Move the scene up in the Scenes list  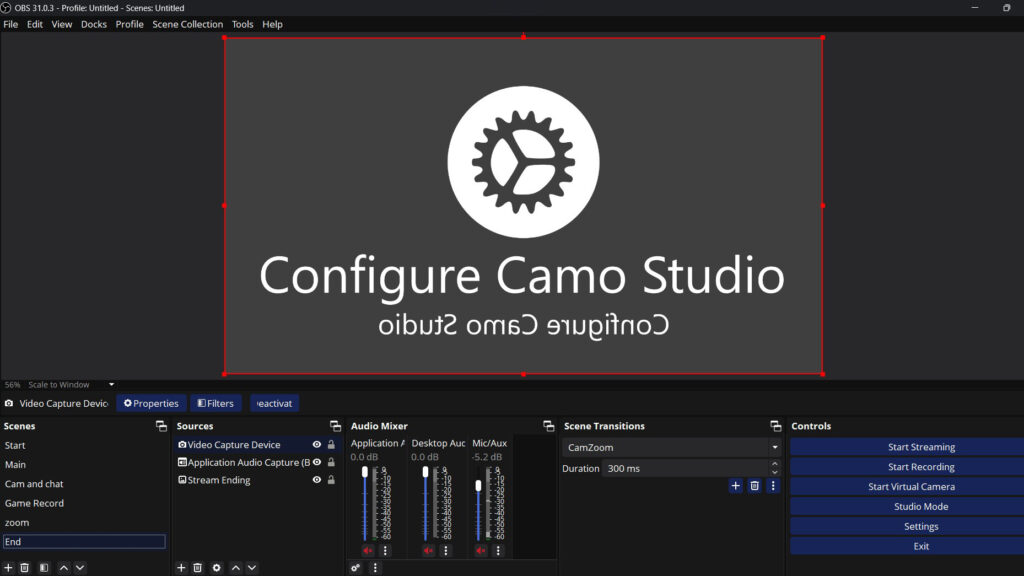(x=63, y=568)
